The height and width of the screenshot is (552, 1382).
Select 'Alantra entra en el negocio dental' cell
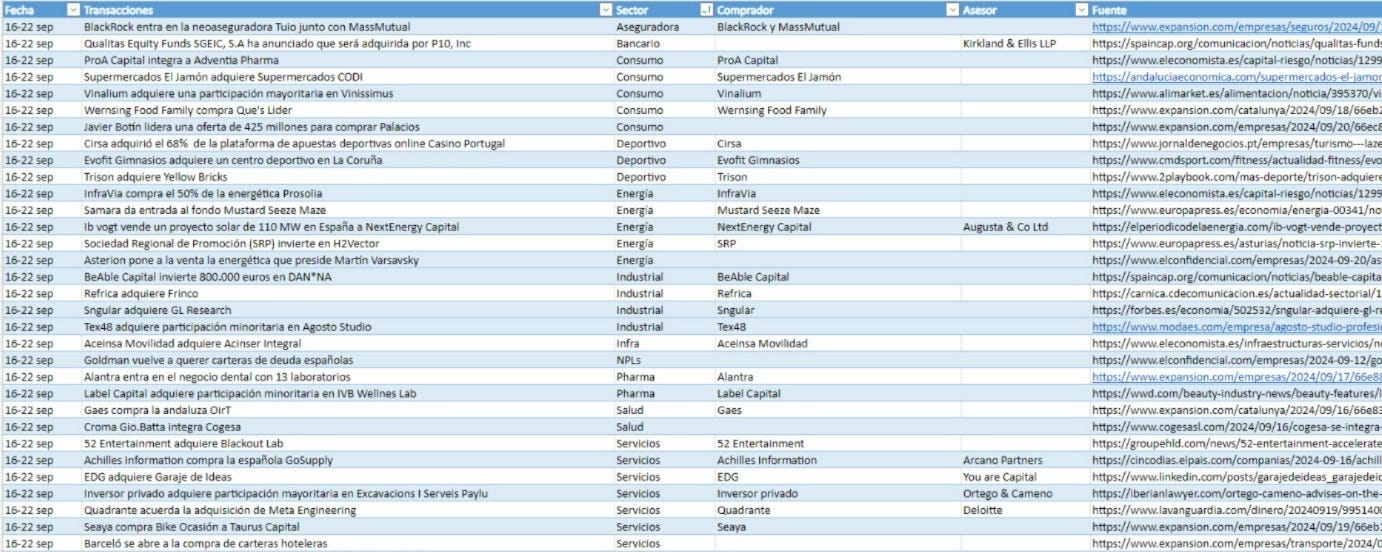coord(347,377)
